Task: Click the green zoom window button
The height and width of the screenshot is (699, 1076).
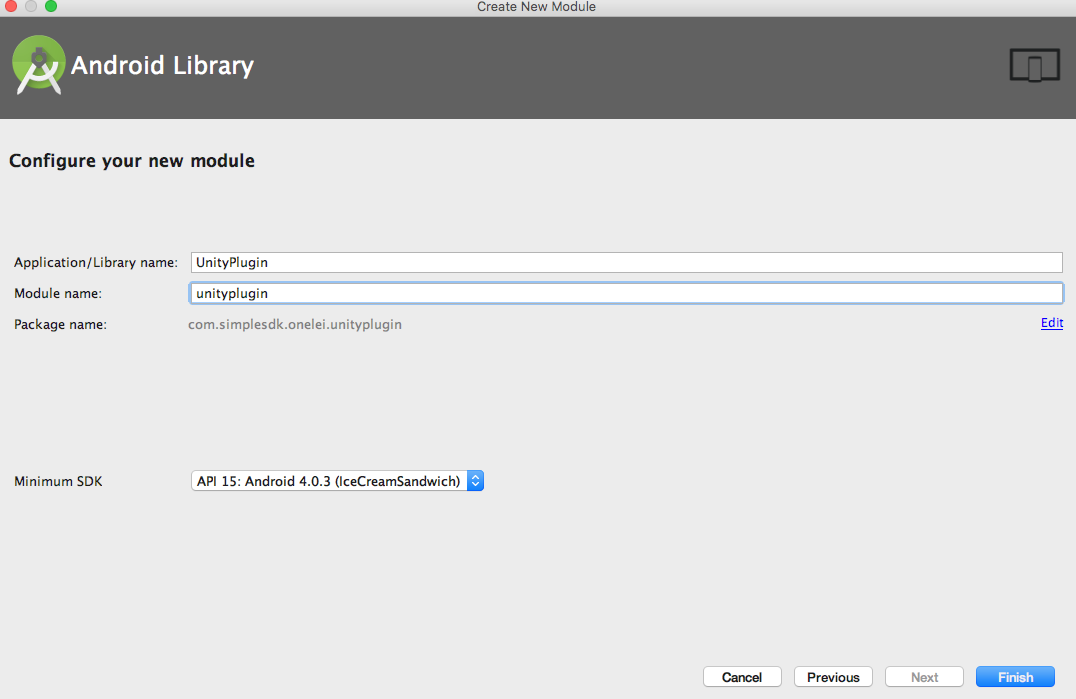Action: [x=51, y=6]
